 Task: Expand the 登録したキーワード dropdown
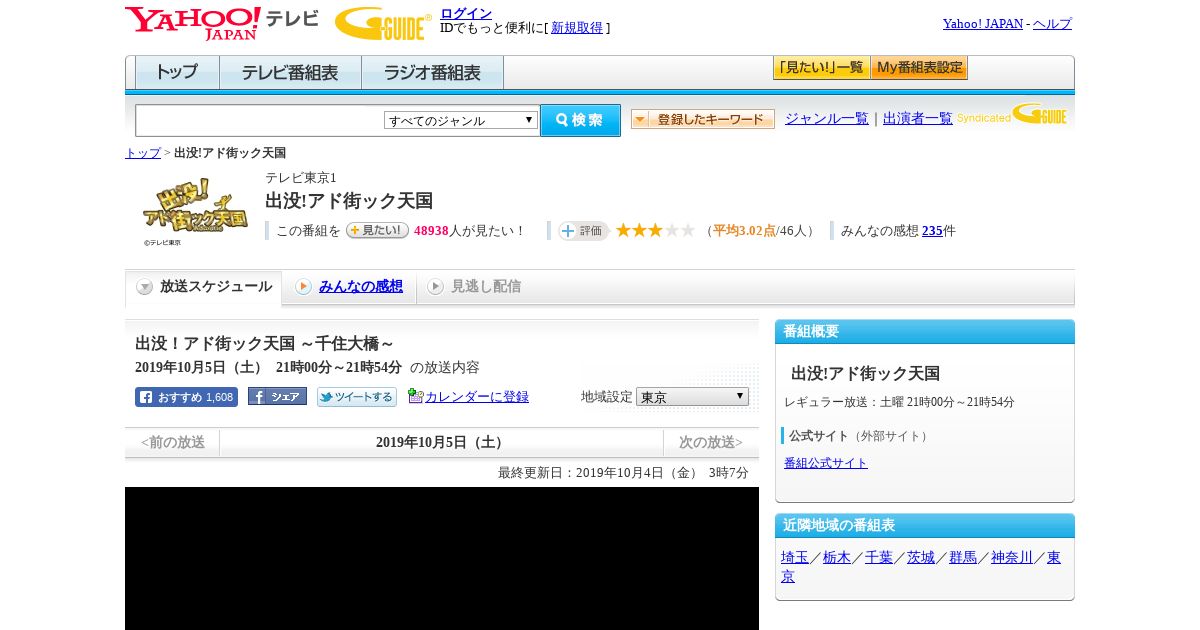703,119
